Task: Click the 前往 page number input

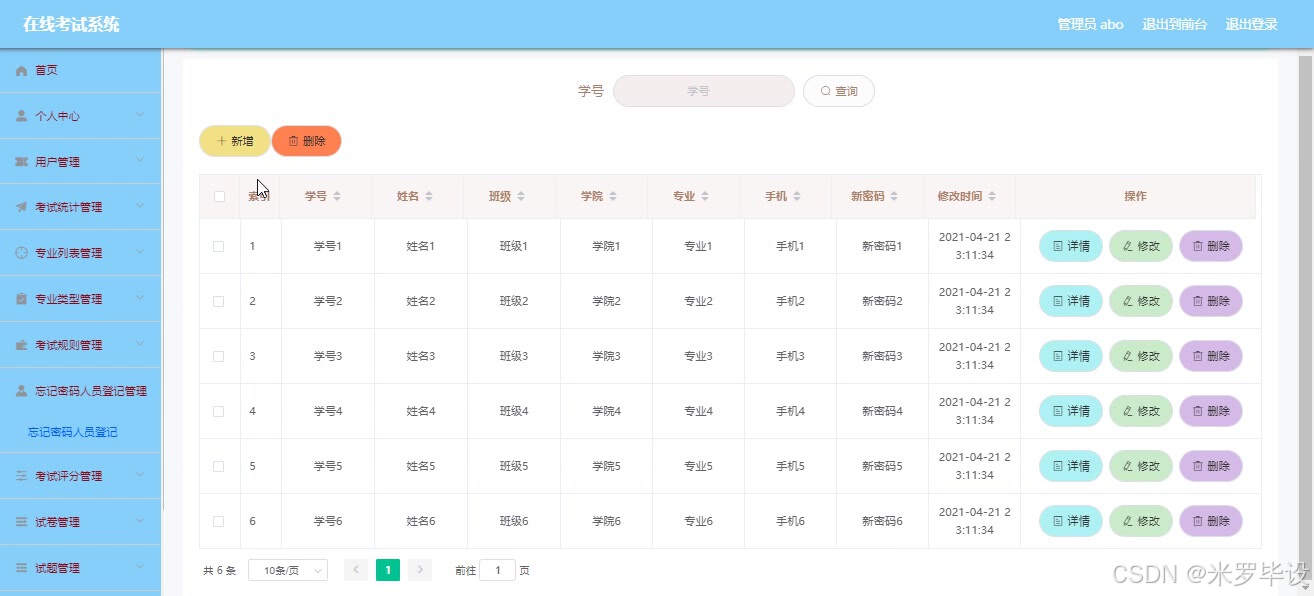Action: [x=497, y=570]
